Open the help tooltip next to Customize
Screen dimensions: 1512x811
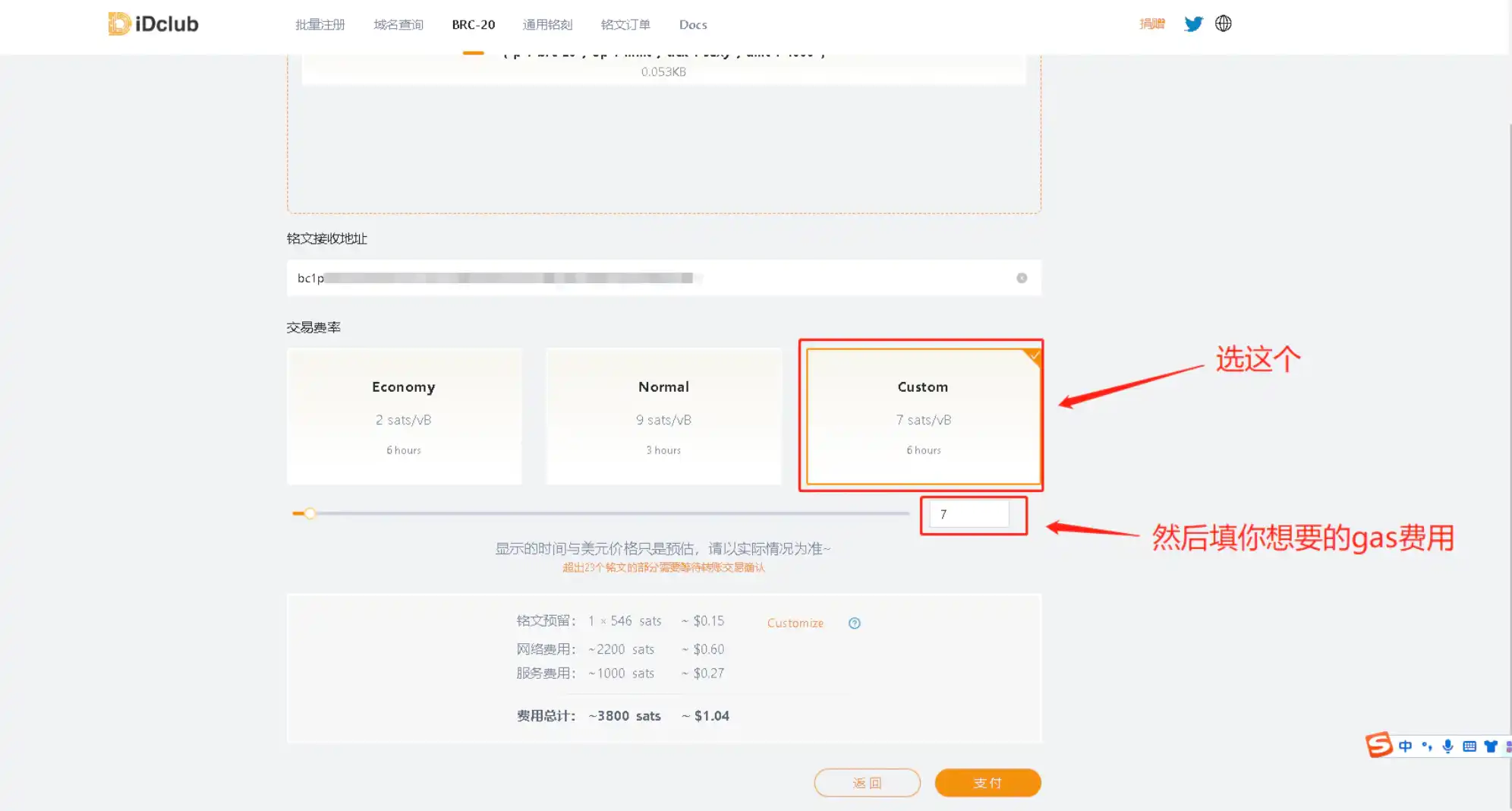click(x=854, y=623)
